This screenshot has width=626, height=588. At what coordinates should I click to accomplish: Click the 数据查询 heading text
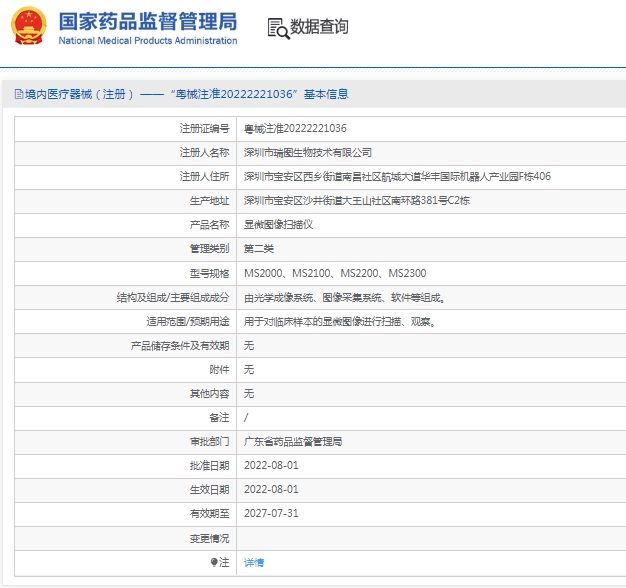tap(319, 27)
